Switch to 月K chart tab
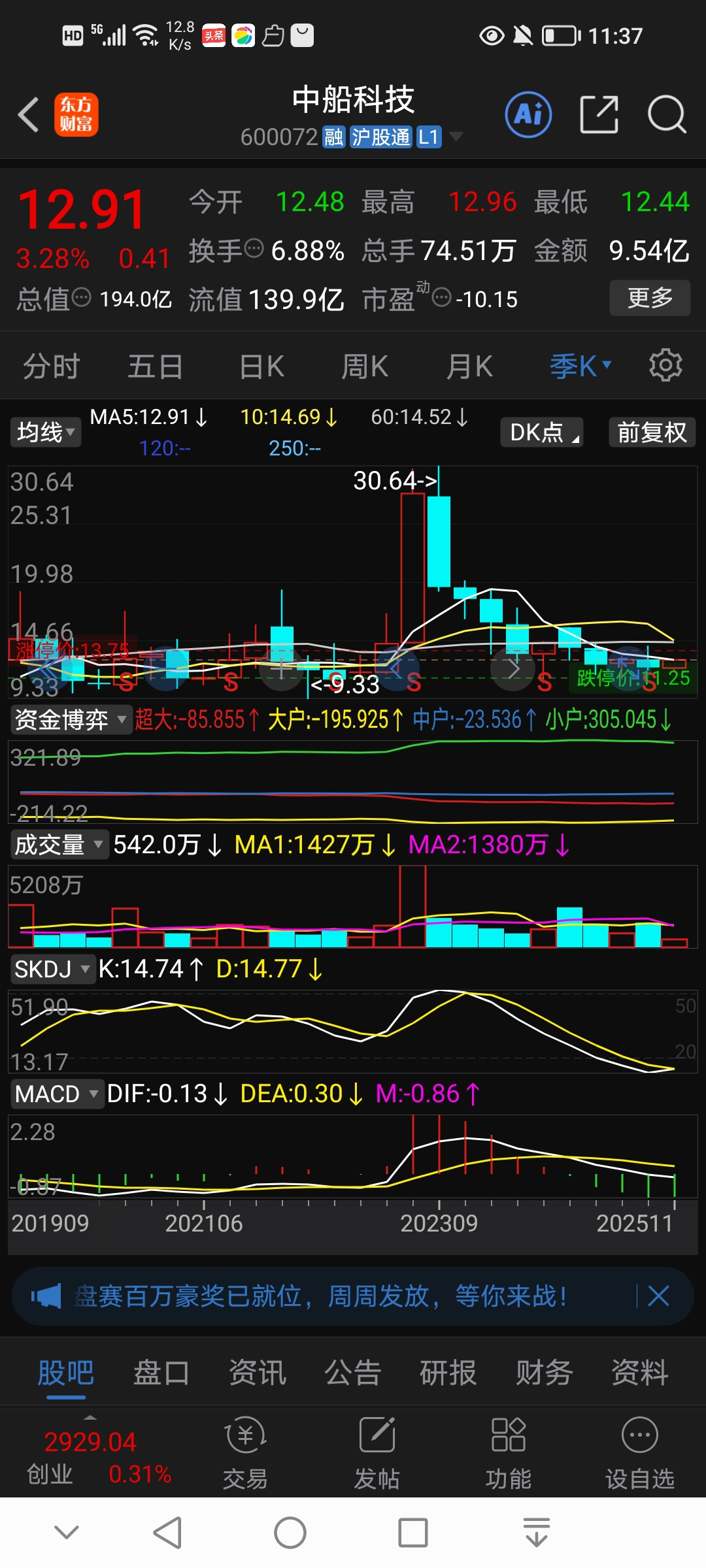 click(x=469, y=366)
